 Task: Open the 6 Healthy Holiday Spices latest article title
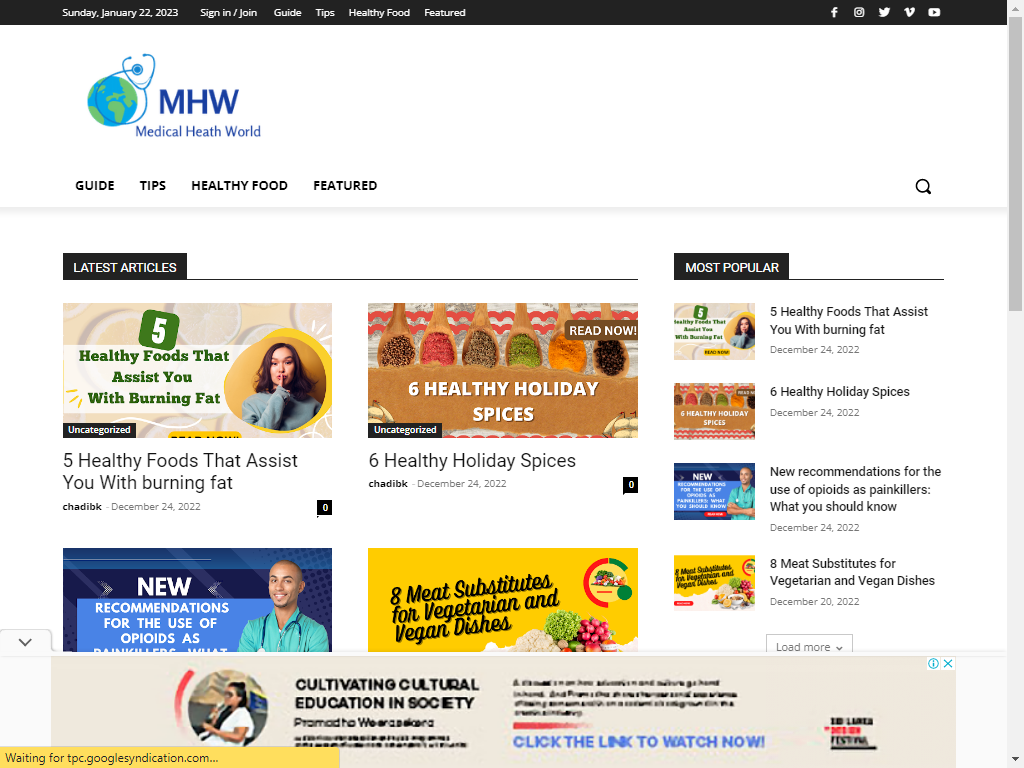pos(472,460)
